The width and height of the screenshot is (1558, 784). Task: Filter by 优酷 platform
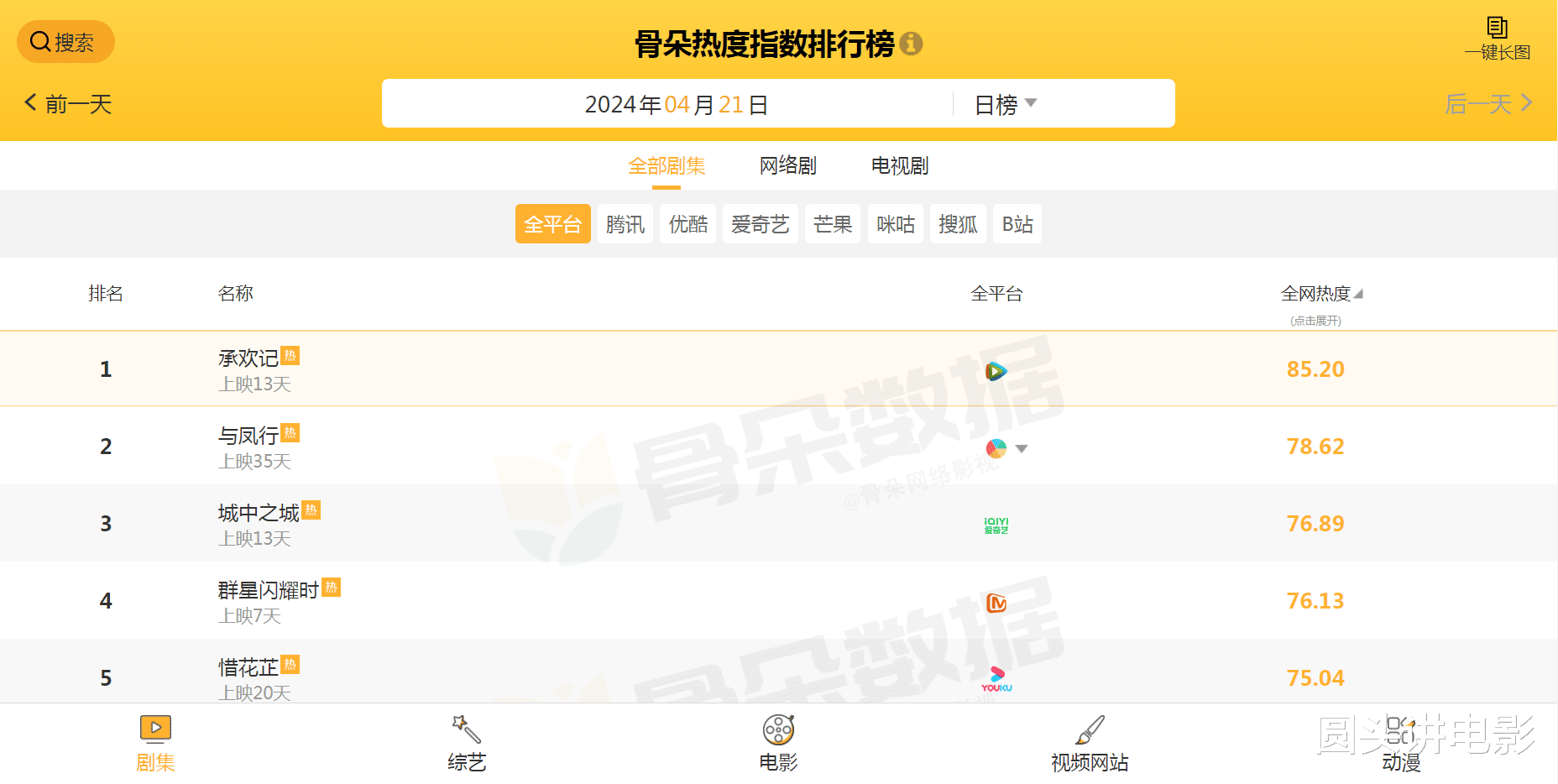(688, 224)
